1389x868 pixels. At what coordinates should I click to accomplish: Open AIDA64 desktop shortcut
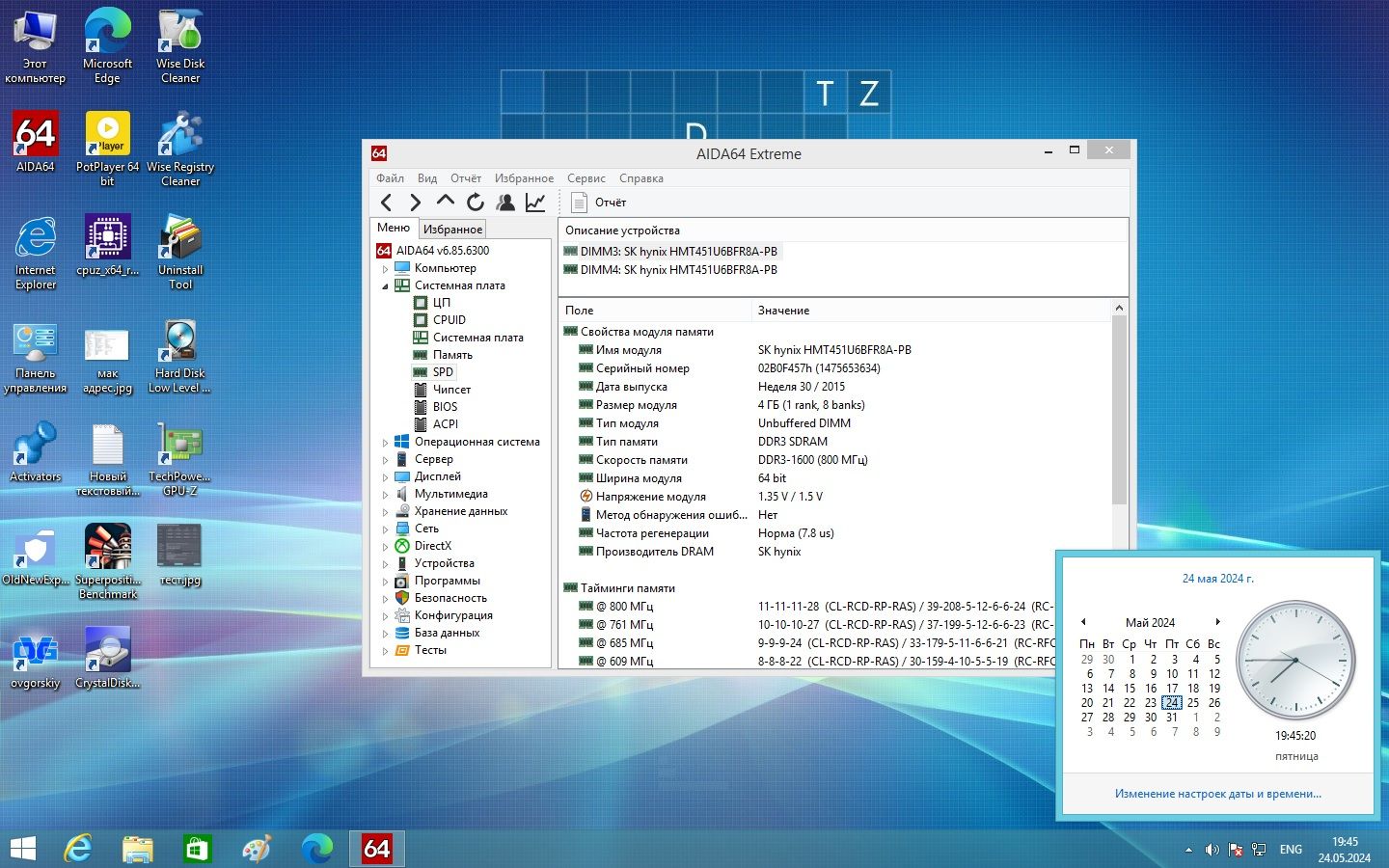36,142
